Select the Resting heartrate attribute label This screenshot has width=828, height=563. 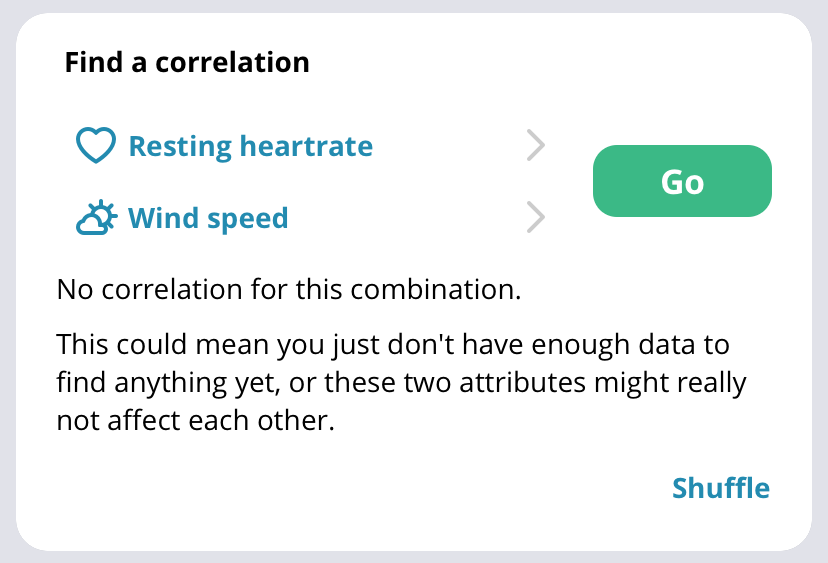[251, 146]
